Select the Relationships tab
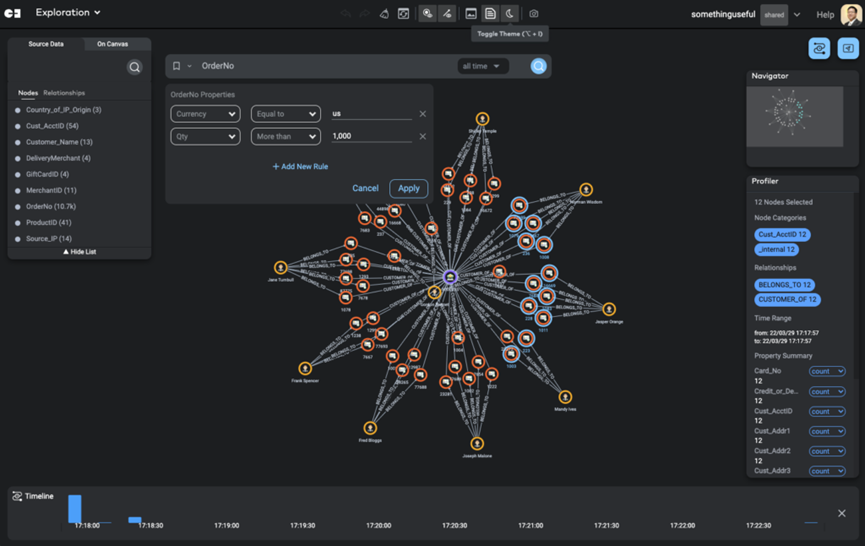This screenshot has height=546, width=865. (64, 93)
